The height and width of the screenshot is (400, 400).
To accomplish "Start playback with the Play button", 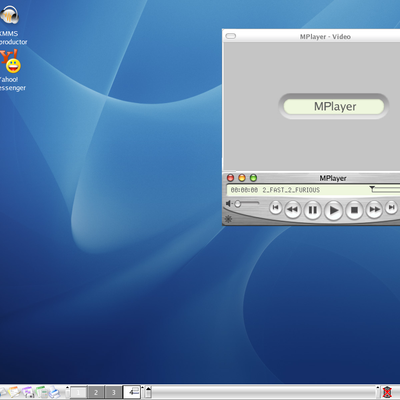I will pos(333,210).
